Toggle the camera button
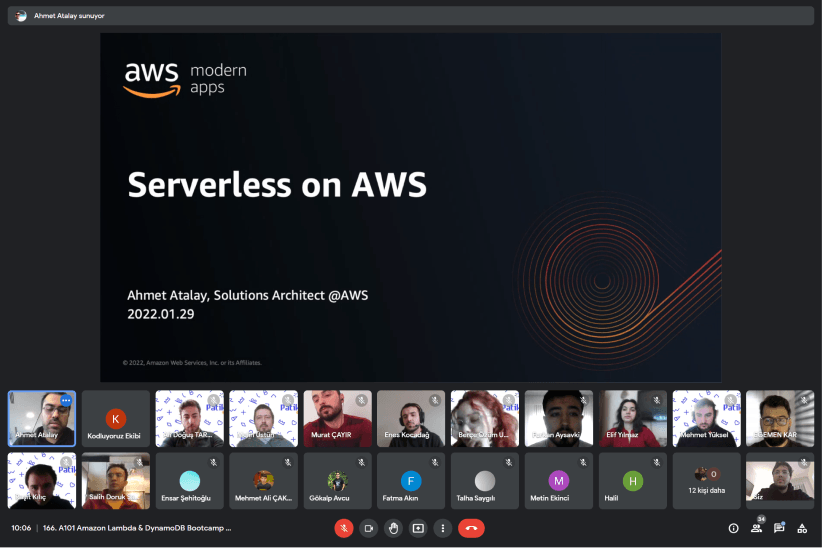This screenshot has height=548, width=828. (x=368, y=528)
